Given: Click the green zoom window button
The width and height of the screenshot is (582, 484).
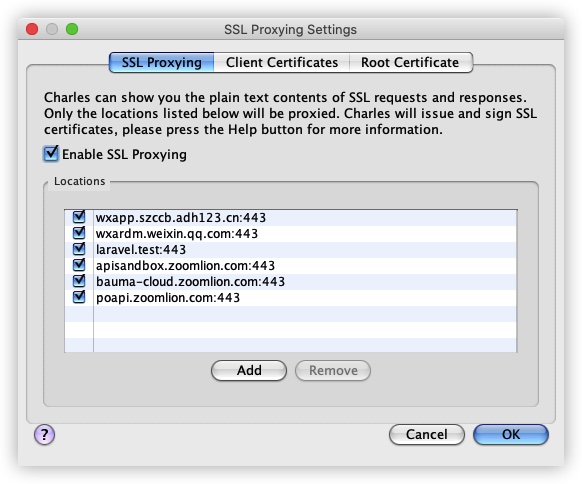Looking at the screenshot, I should [72, 29].
